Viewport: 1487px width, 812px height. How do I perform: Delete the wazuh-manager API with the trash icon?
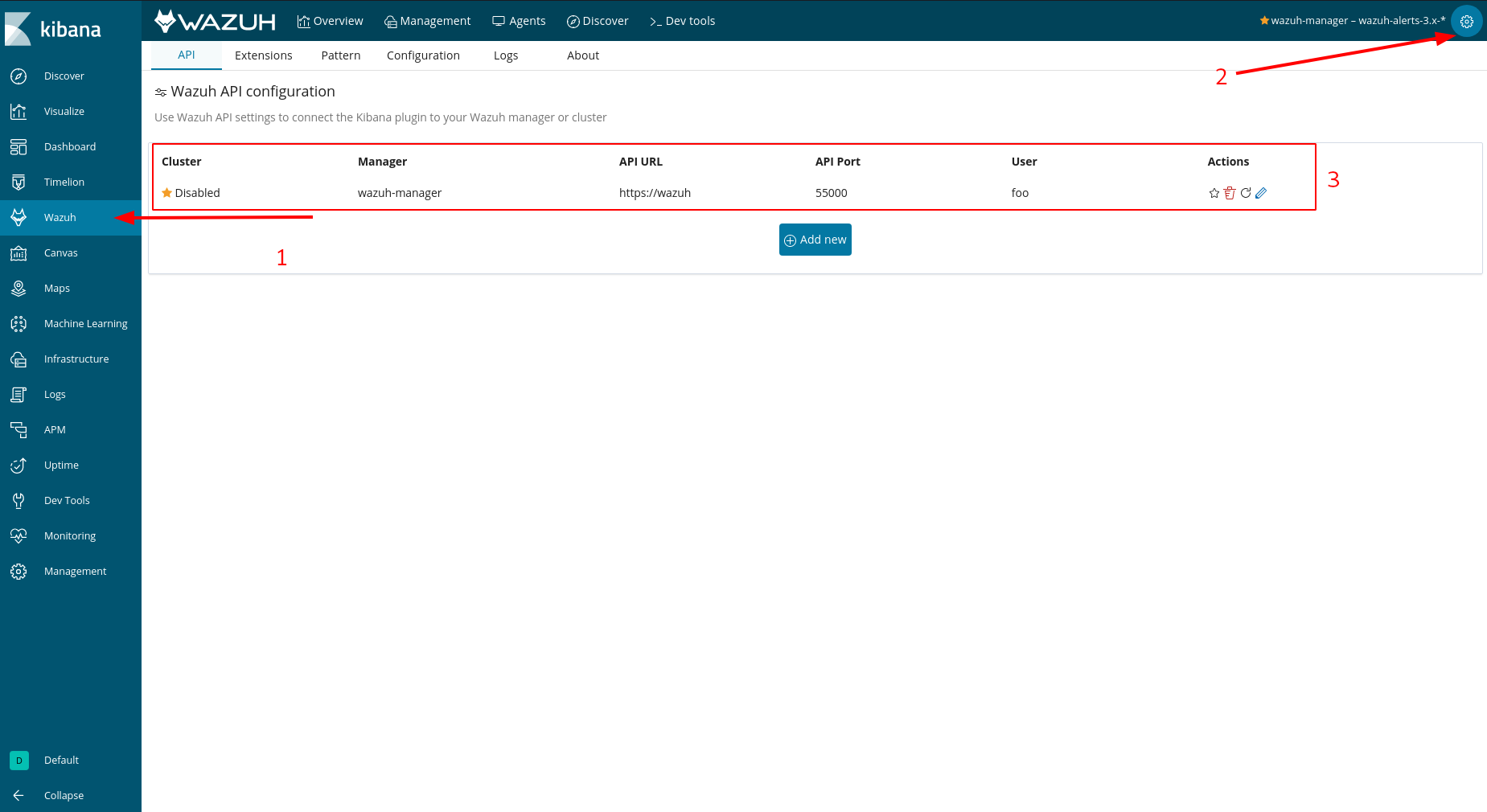coord(1229,193)
